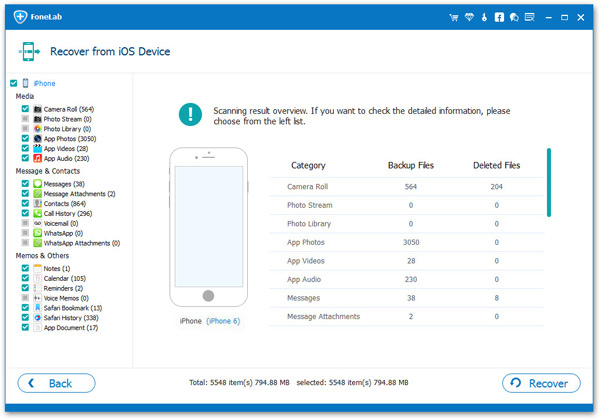Viewport: 600px width, 419px height.
Task: Click the Category column header
Action: click(308, 165)
